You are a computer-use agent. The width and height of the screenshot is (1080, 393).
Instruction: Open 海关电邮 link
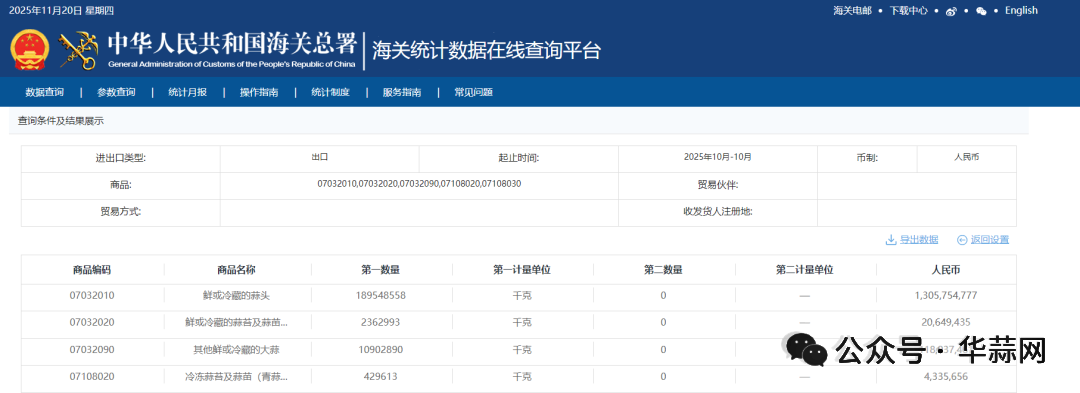[852, 10]
